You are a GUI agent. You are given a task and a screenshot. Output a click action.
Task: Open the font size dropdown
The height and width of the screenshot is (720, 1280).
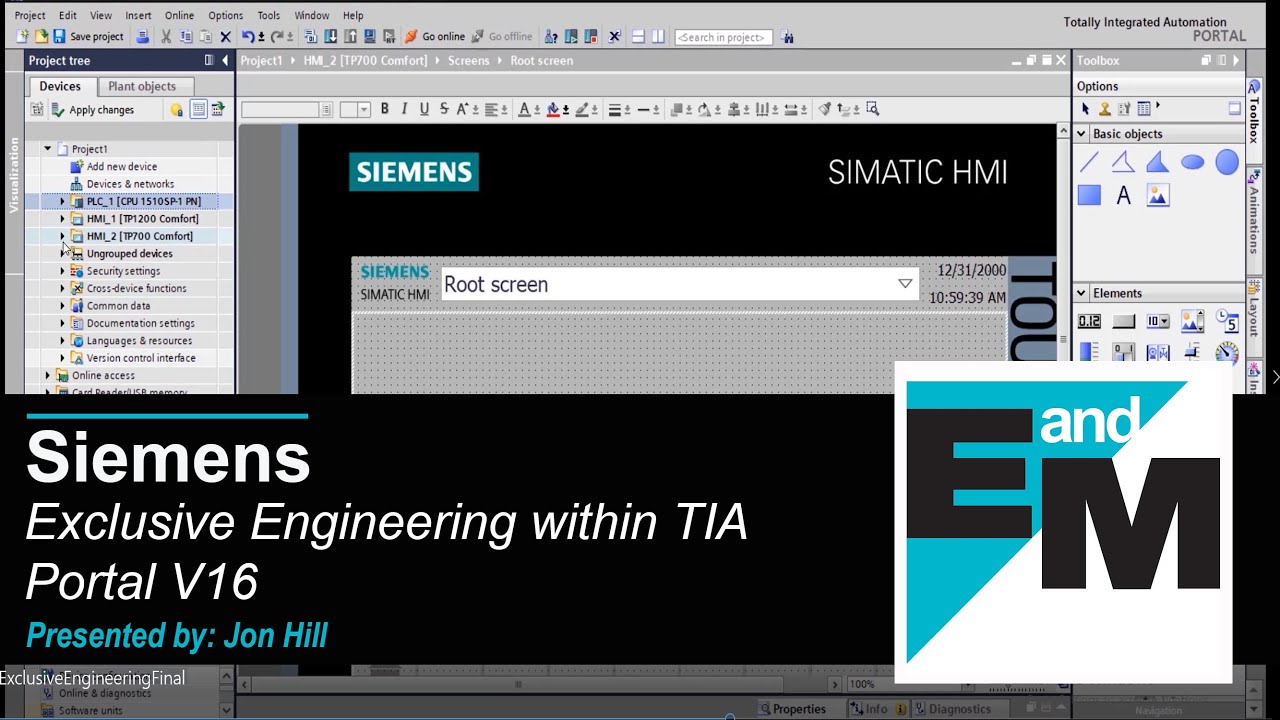364,110
